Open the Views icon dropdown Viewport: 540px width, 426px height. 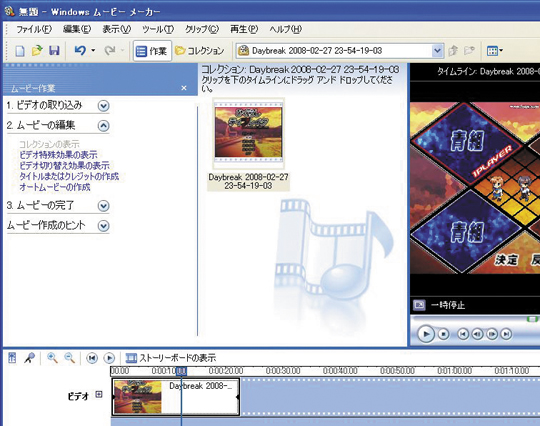(495, 51)
